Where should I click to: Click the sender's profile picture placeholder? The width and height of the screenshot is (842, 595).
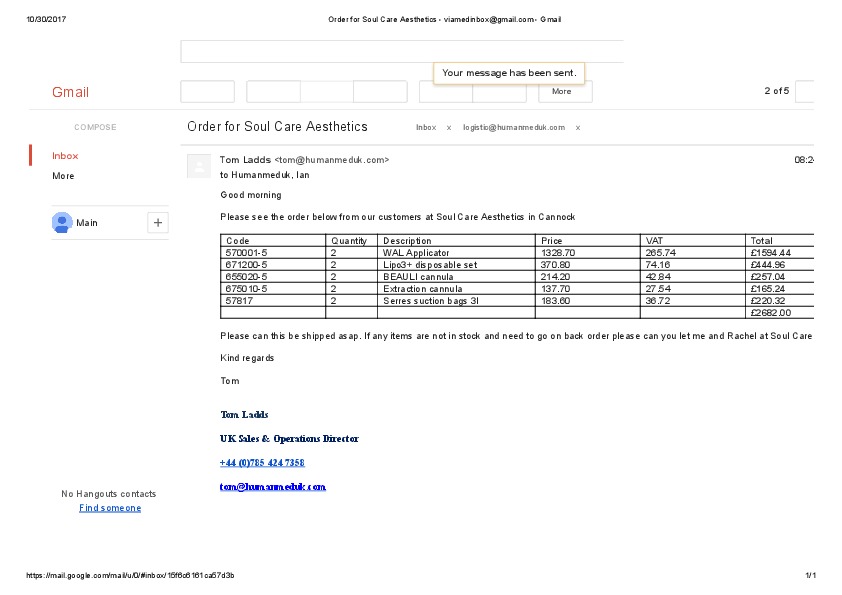(x=199, y=166)
